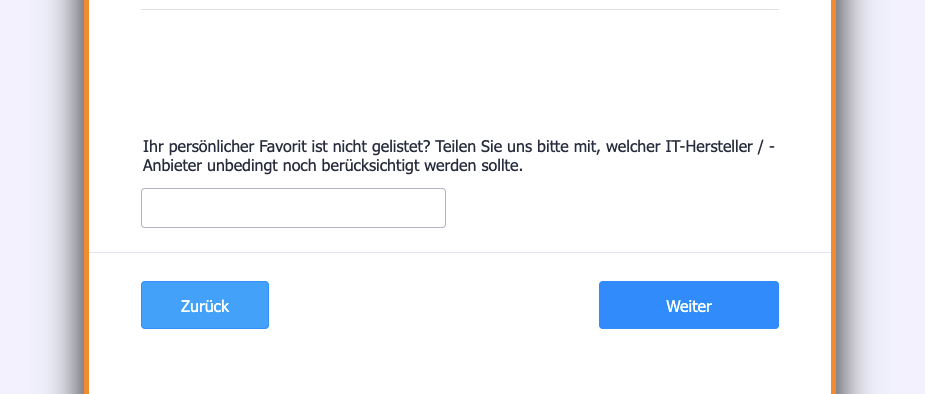Viewport: 925px width, 394px height.
Task: Click empty white space between Zurück and Weiter
Action: pyautogui.click(x=434, y=305)
